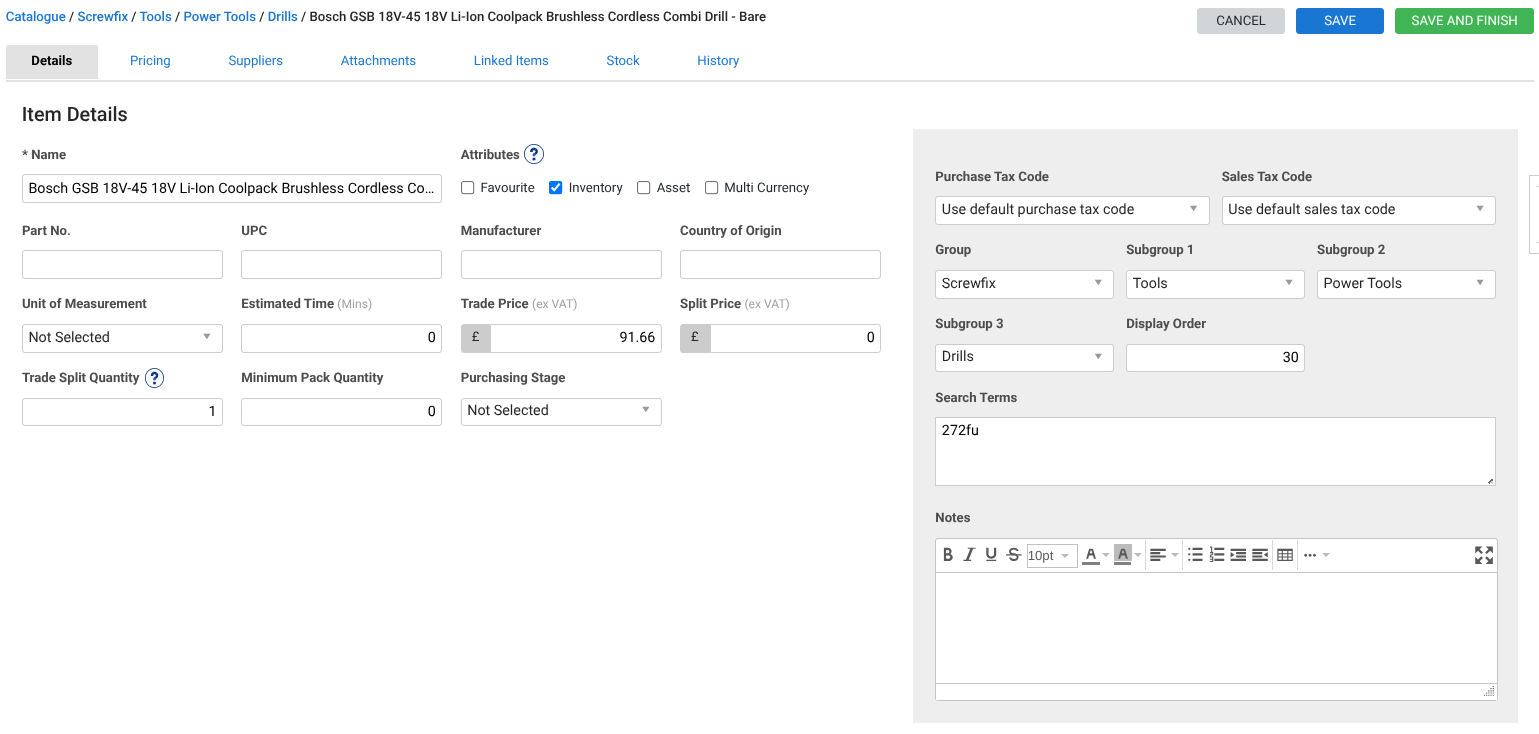Toggle italic formatting in Notes toolbar

coord(969,555)
